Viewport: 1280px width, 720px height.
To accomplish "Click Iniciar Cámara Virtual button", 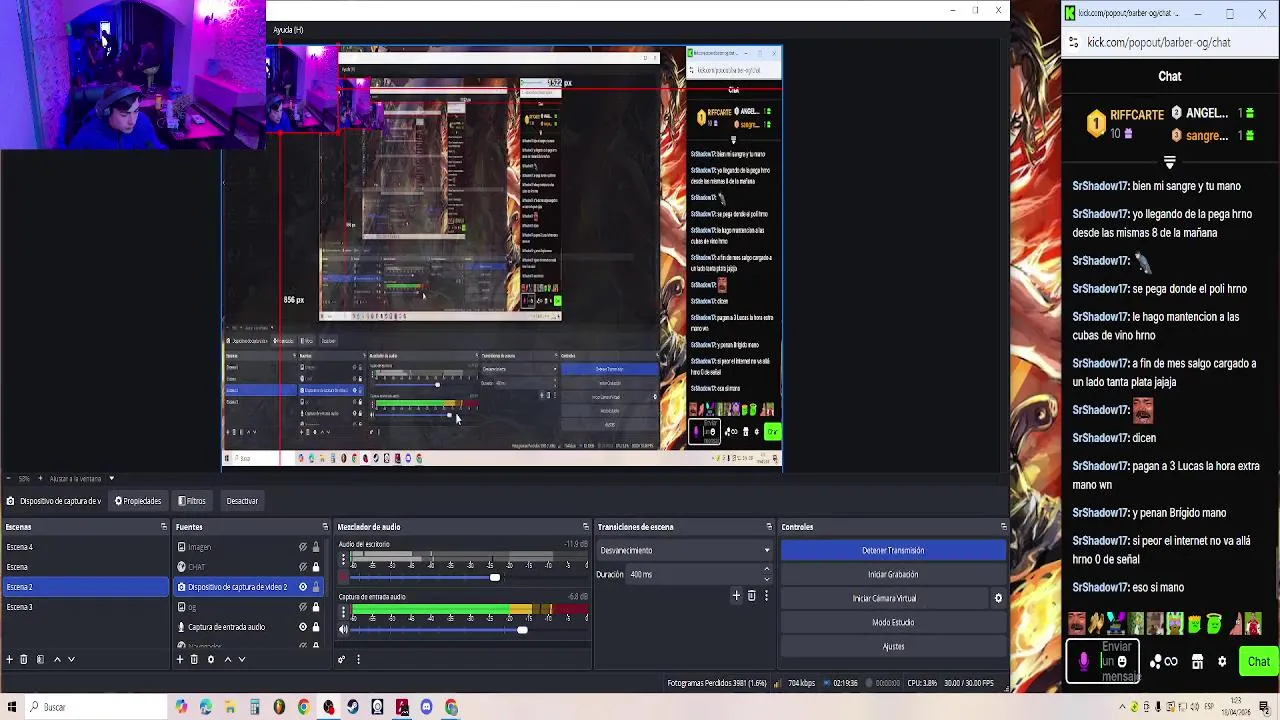I will click(884, 598).
